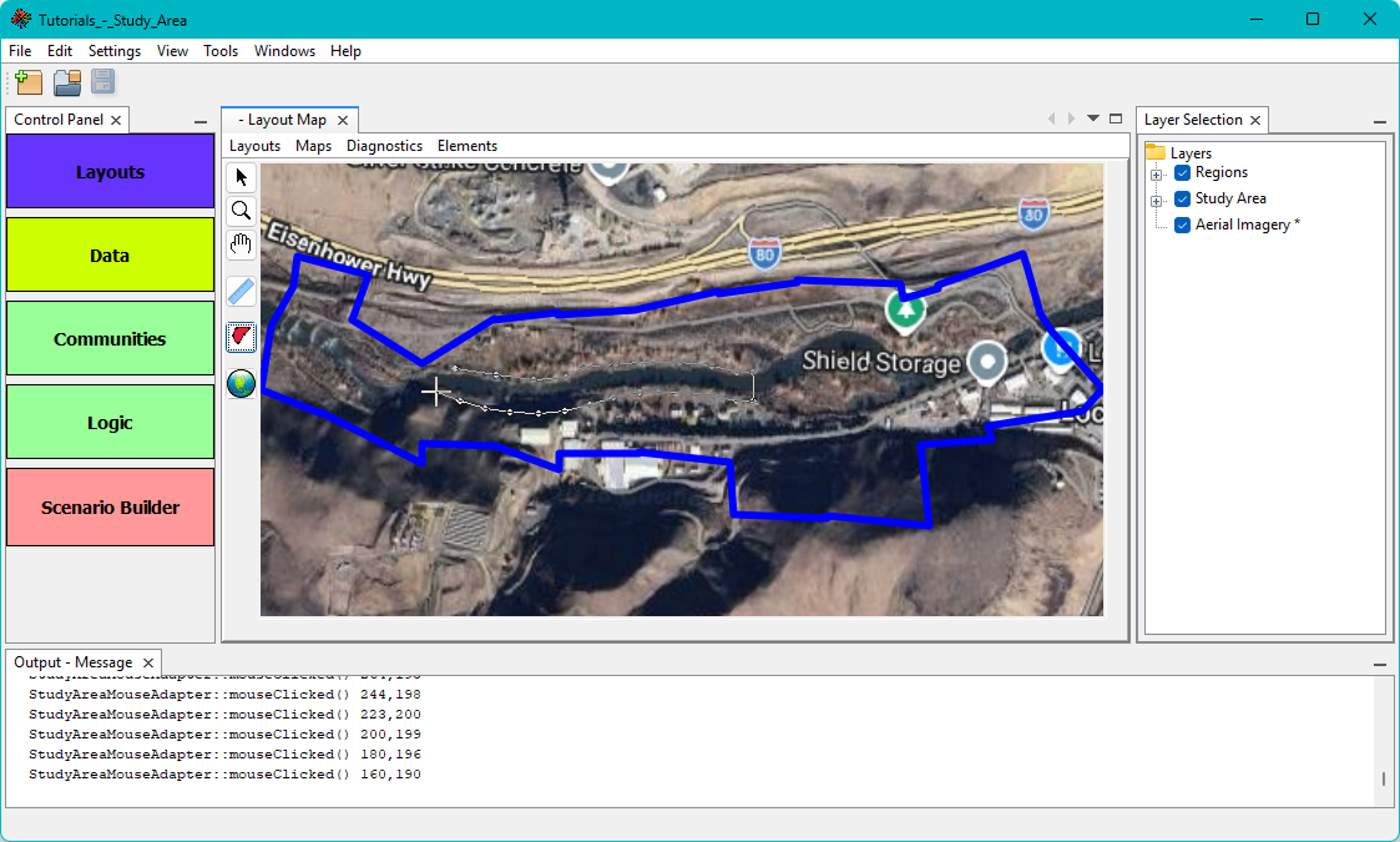Click the Scenario Builder button
Viewport: 1400px width, 842px height.
click(x=110, y=507)
